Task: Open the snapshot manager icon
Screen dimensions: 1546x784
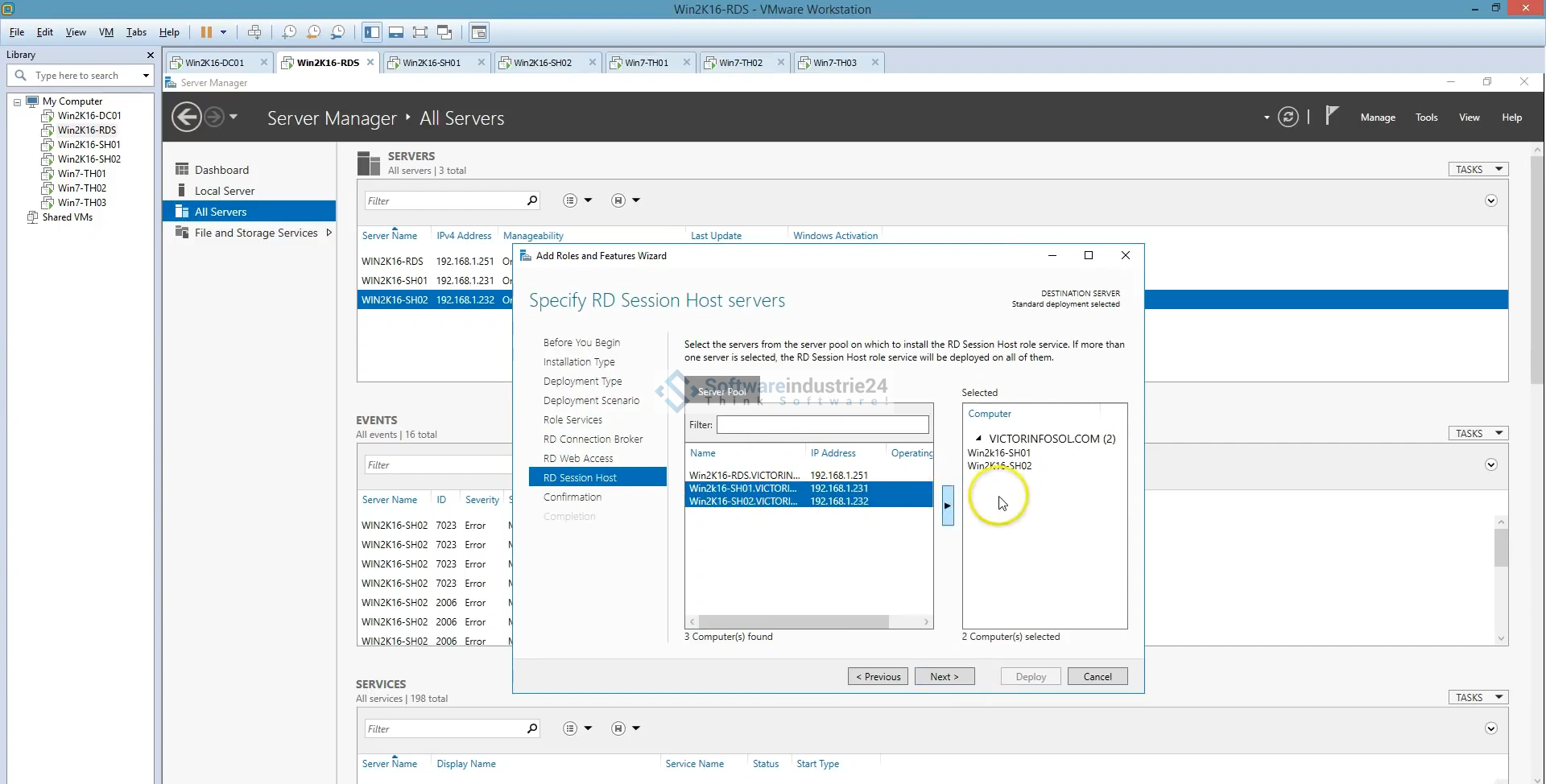Action: point(338,32)
